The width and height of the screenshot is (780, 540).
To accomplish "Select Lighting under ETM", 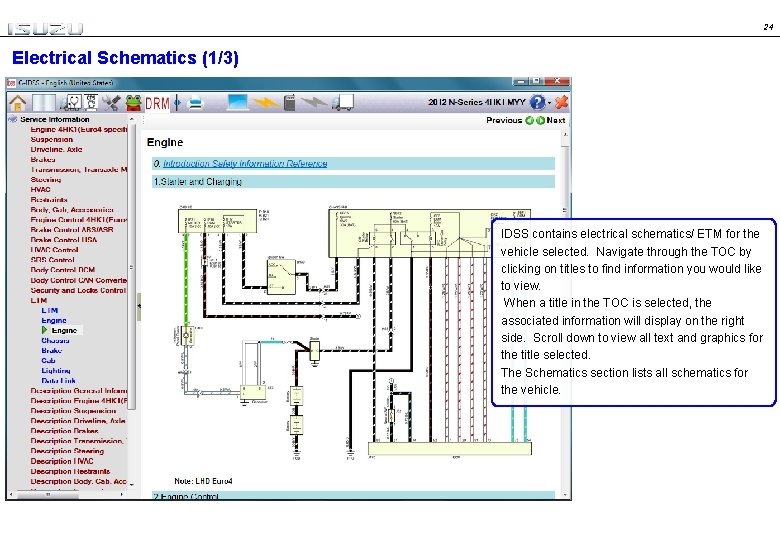I will point(56,370).
